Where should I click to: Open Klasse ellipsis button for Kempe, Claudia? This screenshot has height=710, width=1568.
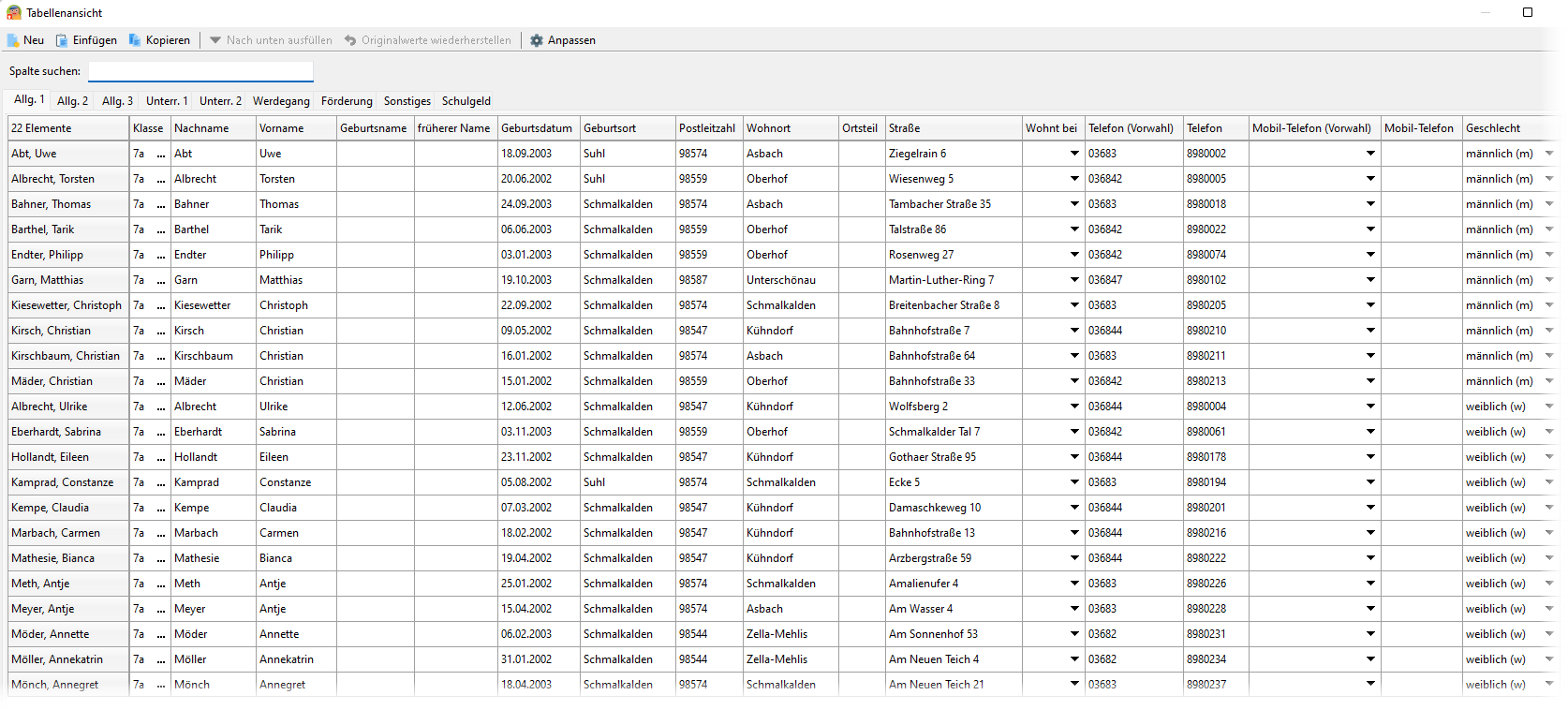tap(161, 508)
